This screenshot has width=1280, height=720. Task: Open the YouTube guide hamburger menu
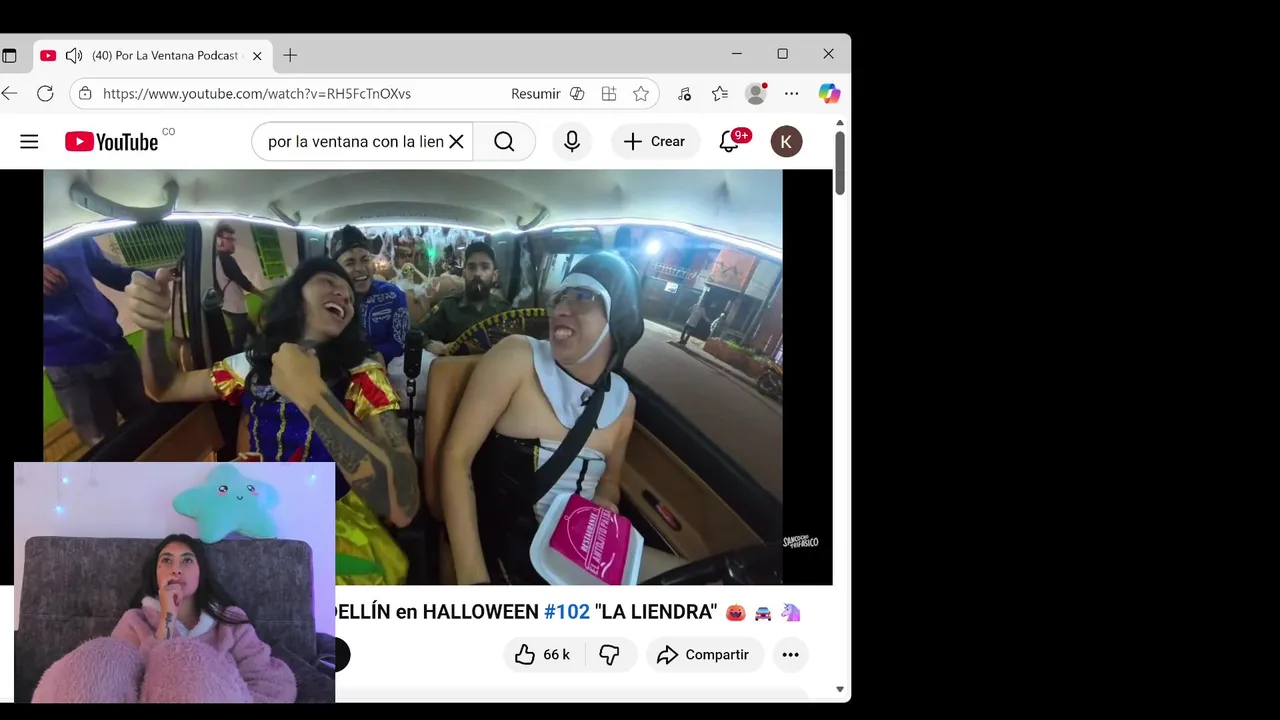coord(29,142)
